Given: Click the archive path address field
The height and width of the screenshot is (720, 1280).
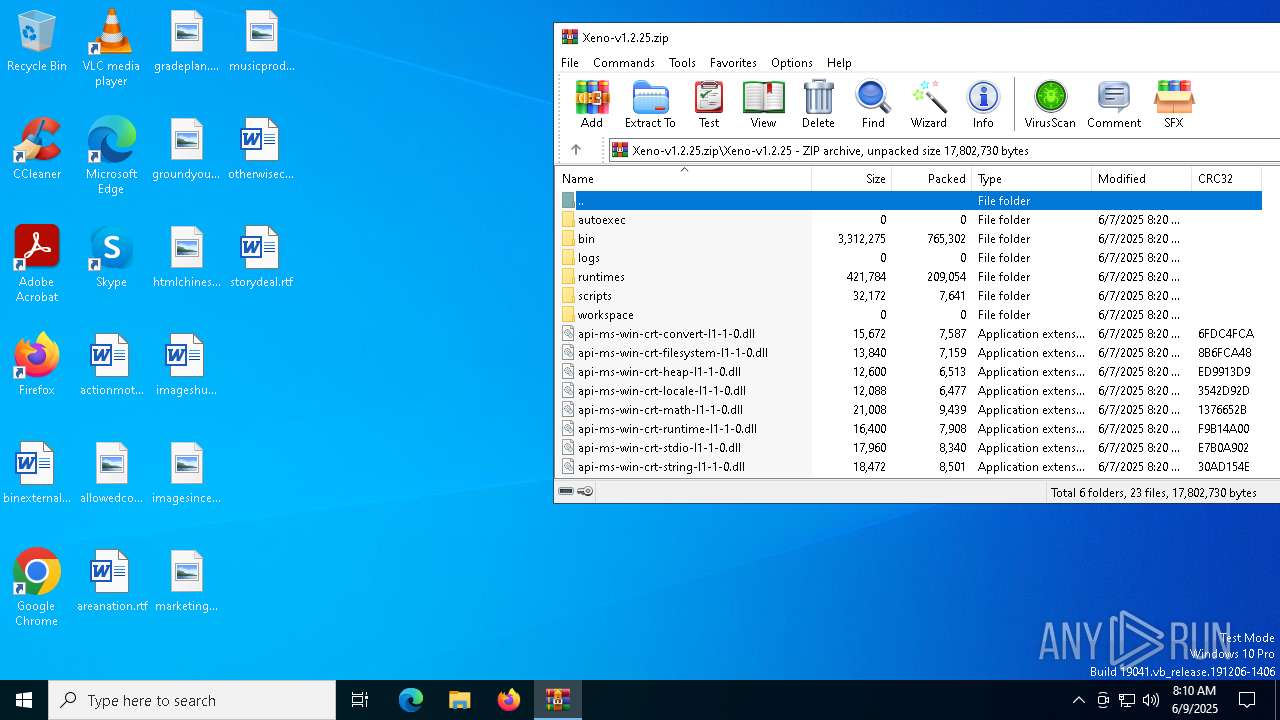Looking at the screenshot, I should (x=944, y=150).
